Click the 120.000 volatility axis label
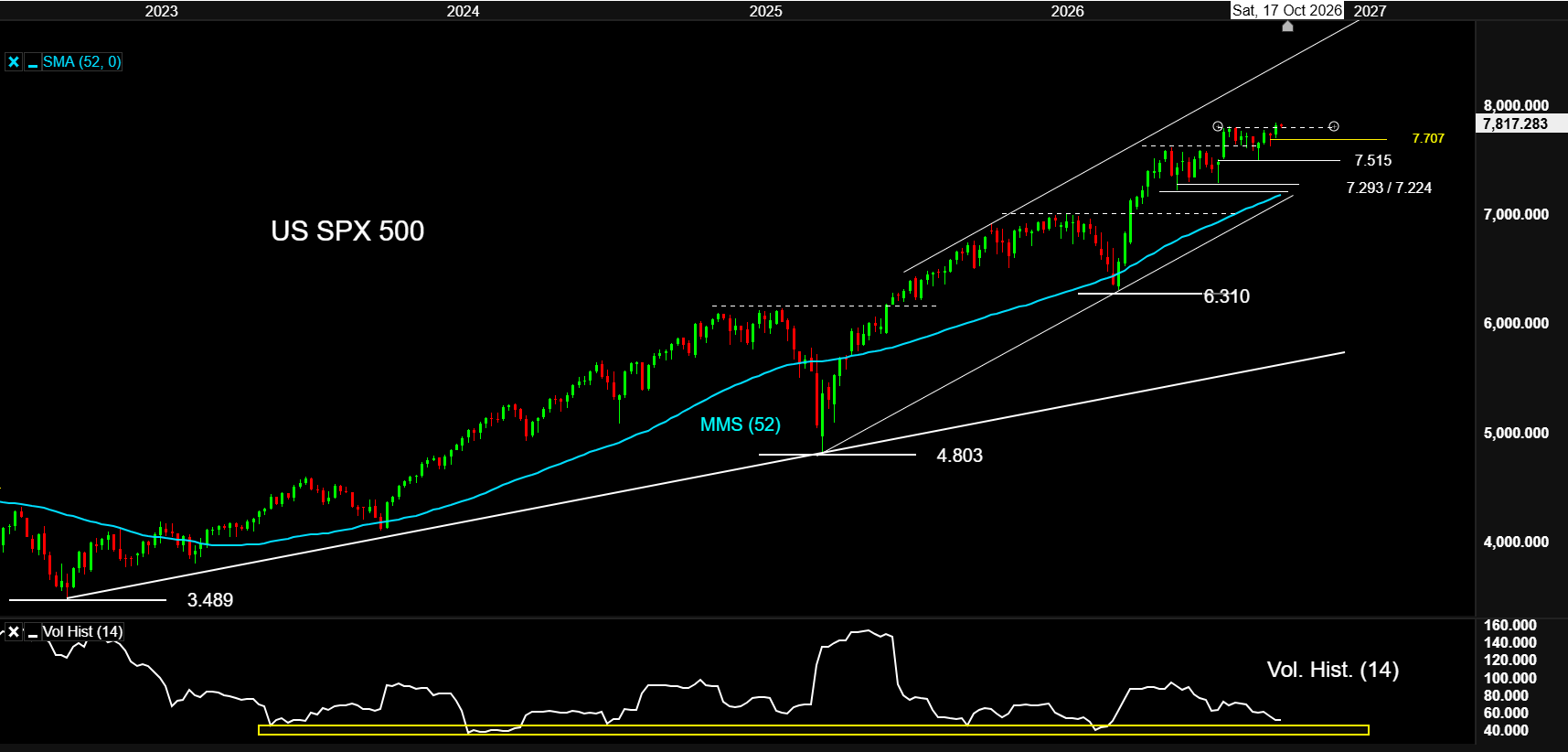The height and width of the screenshot is (752, 1568). click(1510, 660)
